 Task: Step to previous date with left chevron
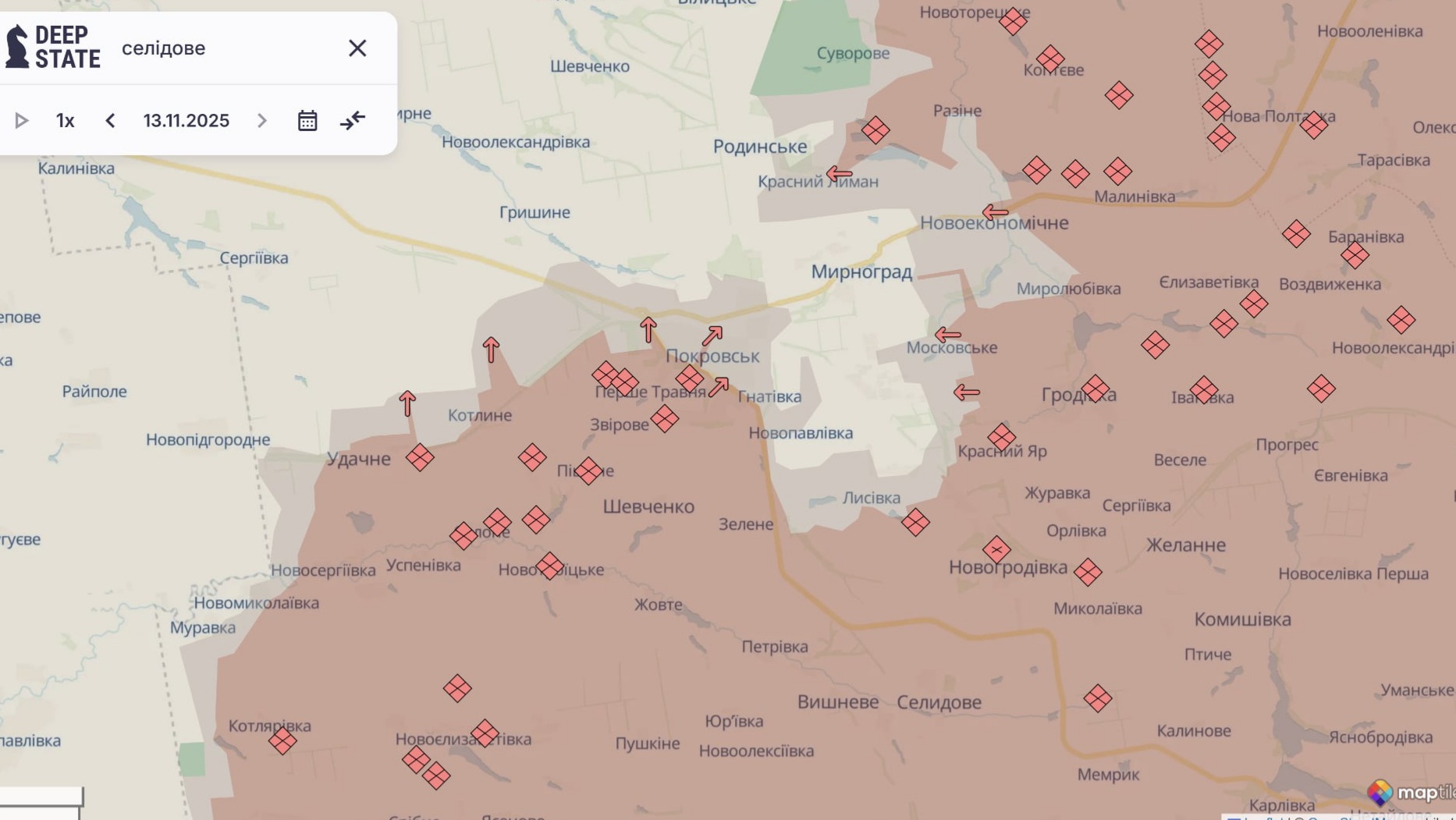point(109,119)
